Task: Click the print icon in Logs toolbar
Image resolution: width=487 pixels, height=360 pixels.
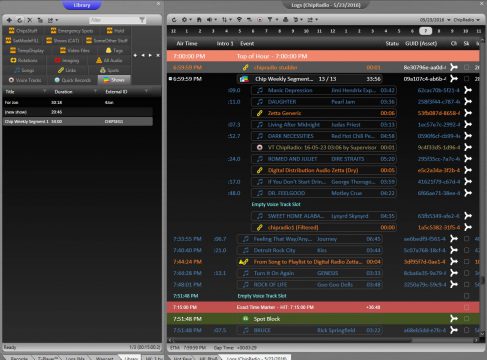Action: tap(285, 20)
